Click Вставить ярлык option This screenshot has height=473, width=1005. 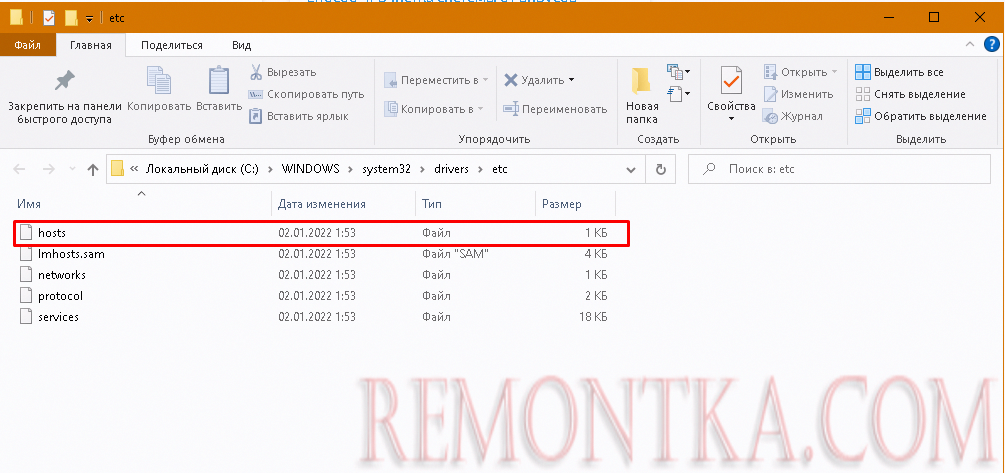pos(299,116)
